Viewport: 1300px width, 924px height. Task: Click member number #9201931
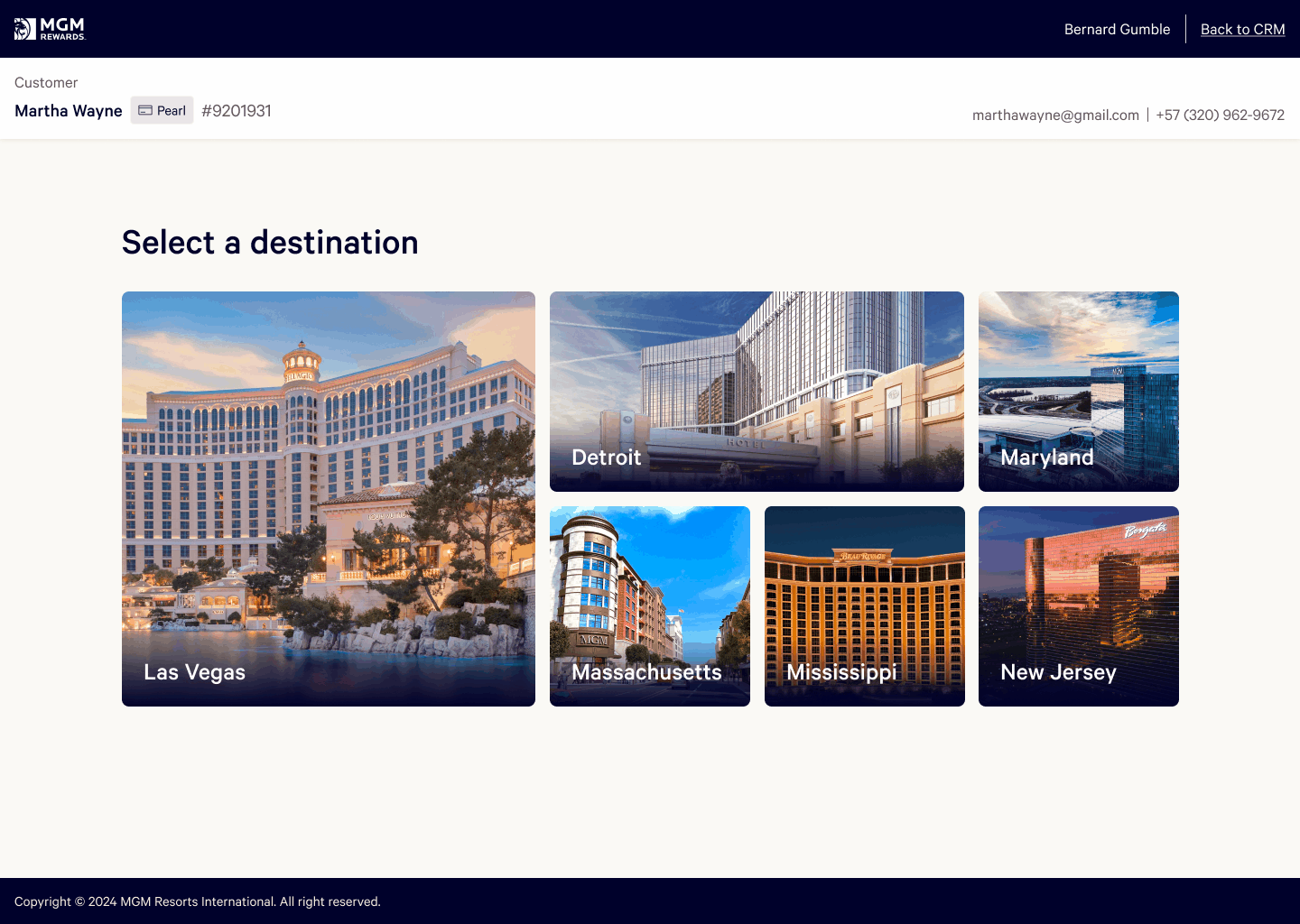[237, 111]
